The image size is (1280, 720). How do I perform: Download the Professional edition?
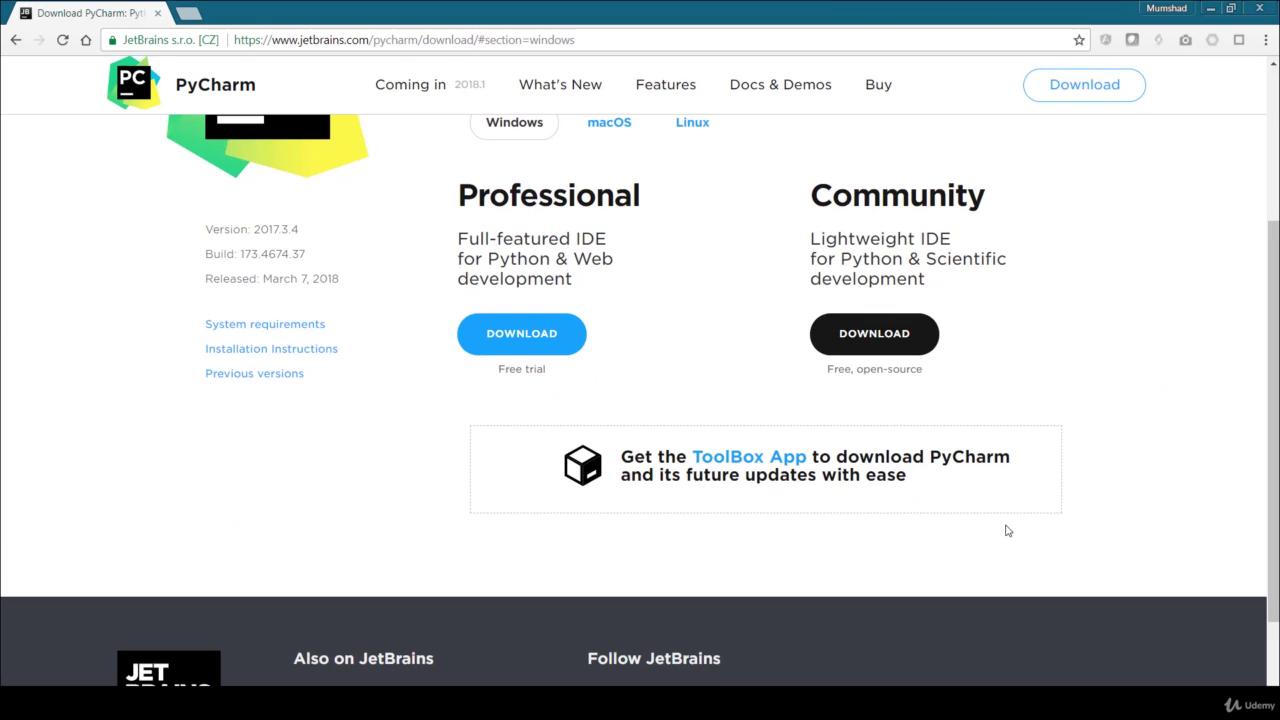522,334
